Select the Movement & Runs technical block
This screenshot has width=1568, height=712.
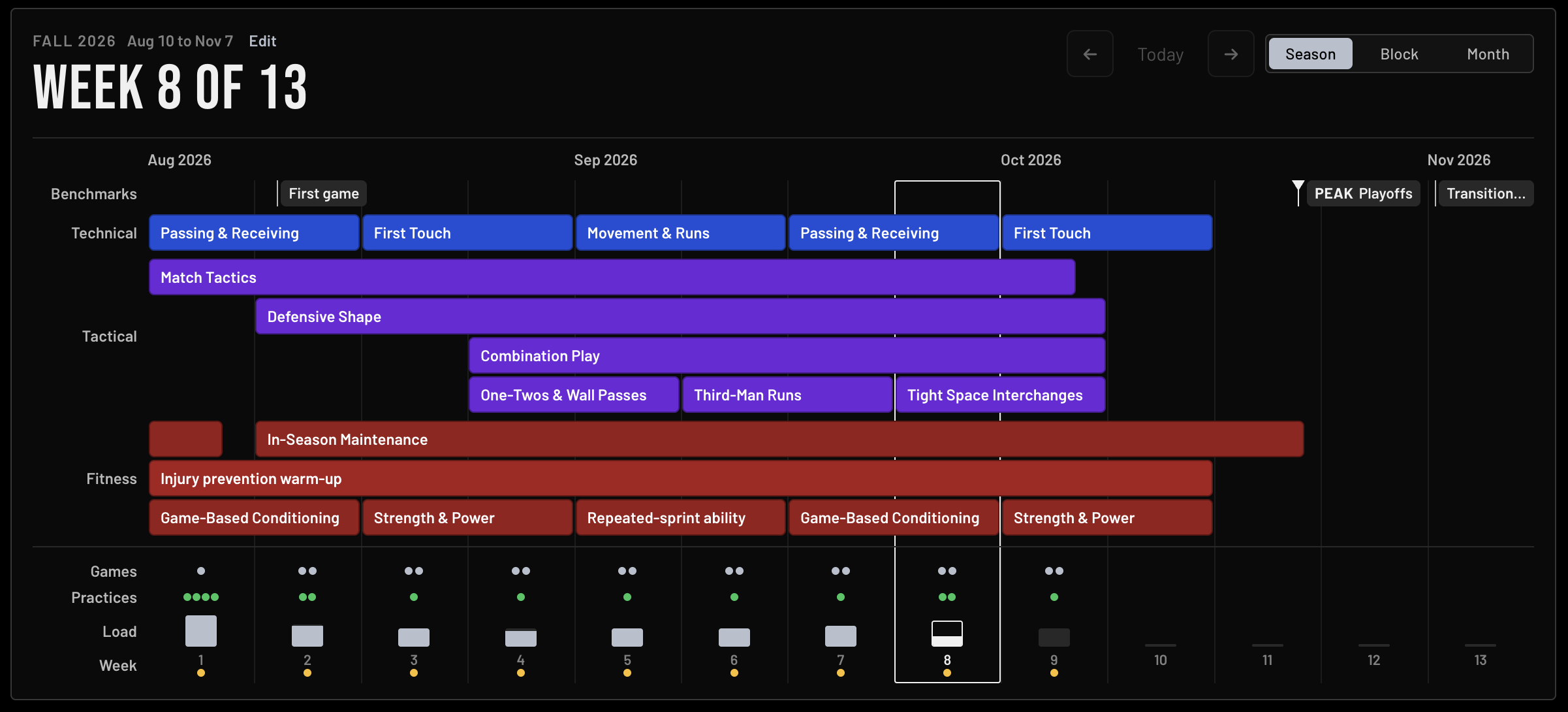click(680, 233)
